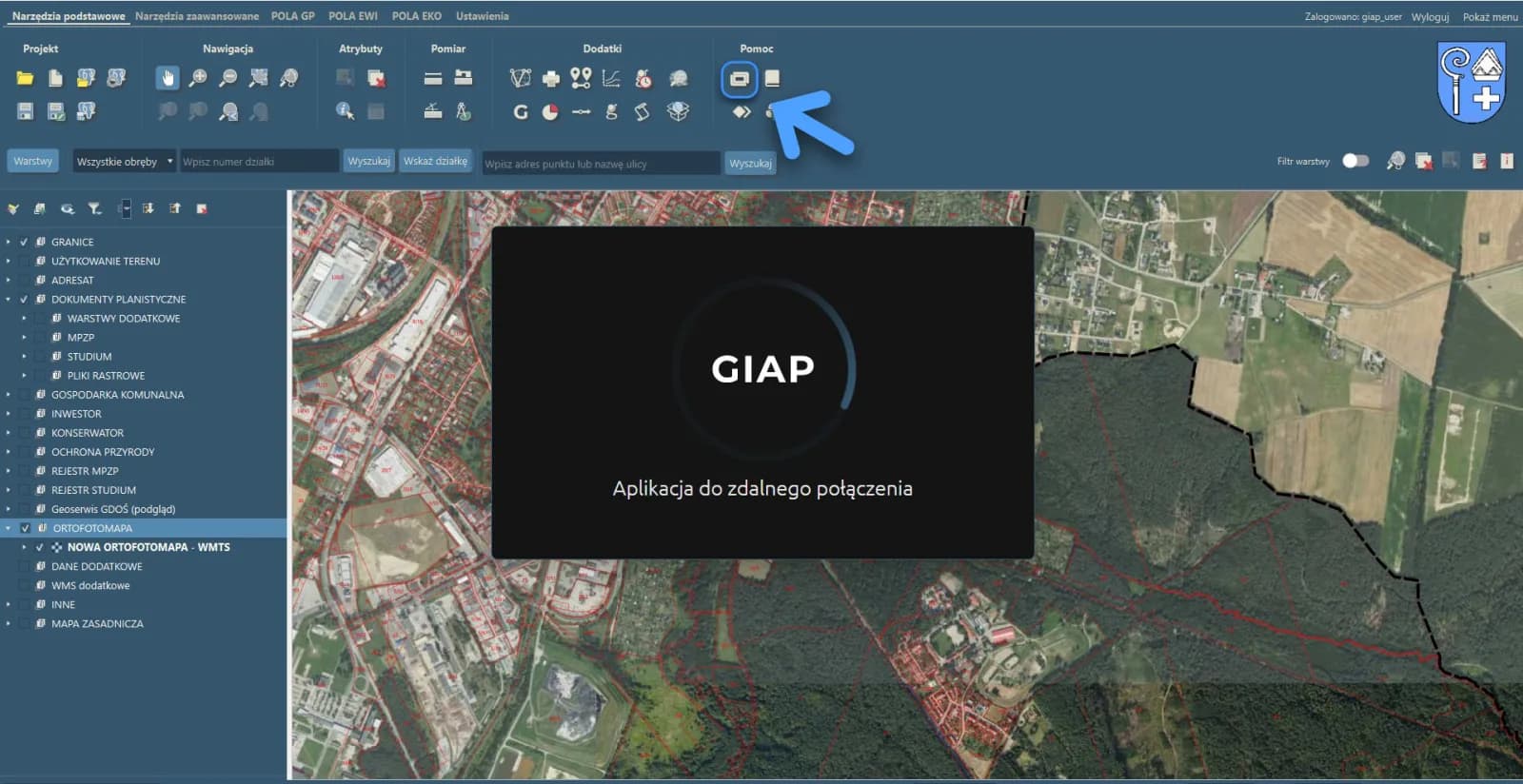
Task: Check the UŻYTKOWANIE TERENU layer checkbox
Action: tap(25, 261)
